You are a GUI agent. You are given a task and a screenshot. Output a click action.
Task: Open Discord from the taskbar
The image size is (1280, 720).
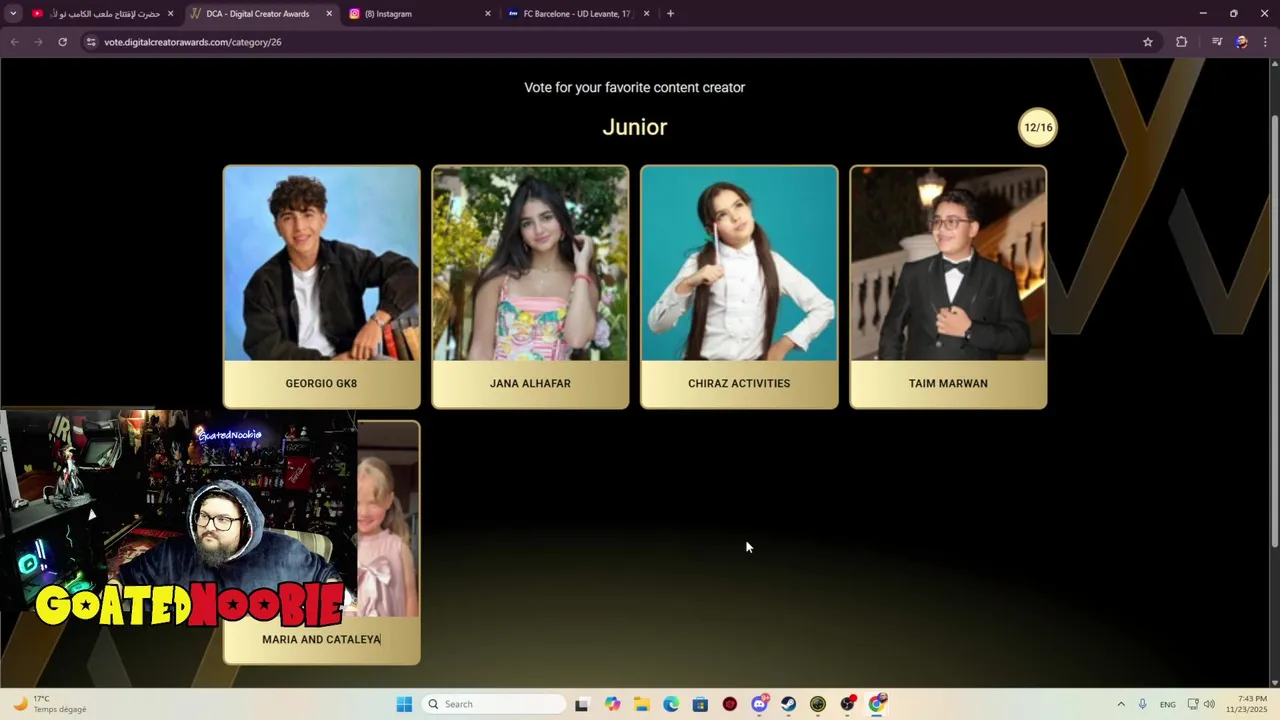tap(759, 704)
